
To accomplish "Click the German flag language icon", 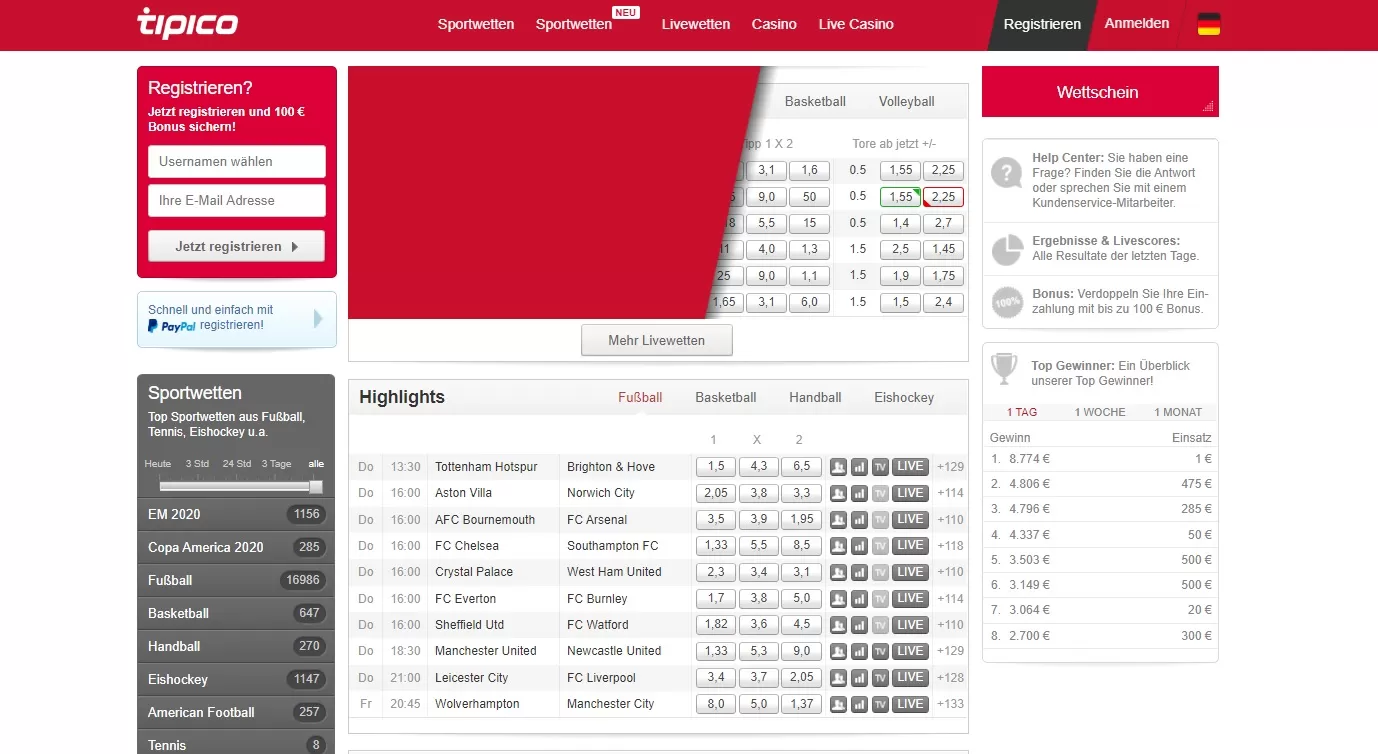I will tap(1209, 25).
